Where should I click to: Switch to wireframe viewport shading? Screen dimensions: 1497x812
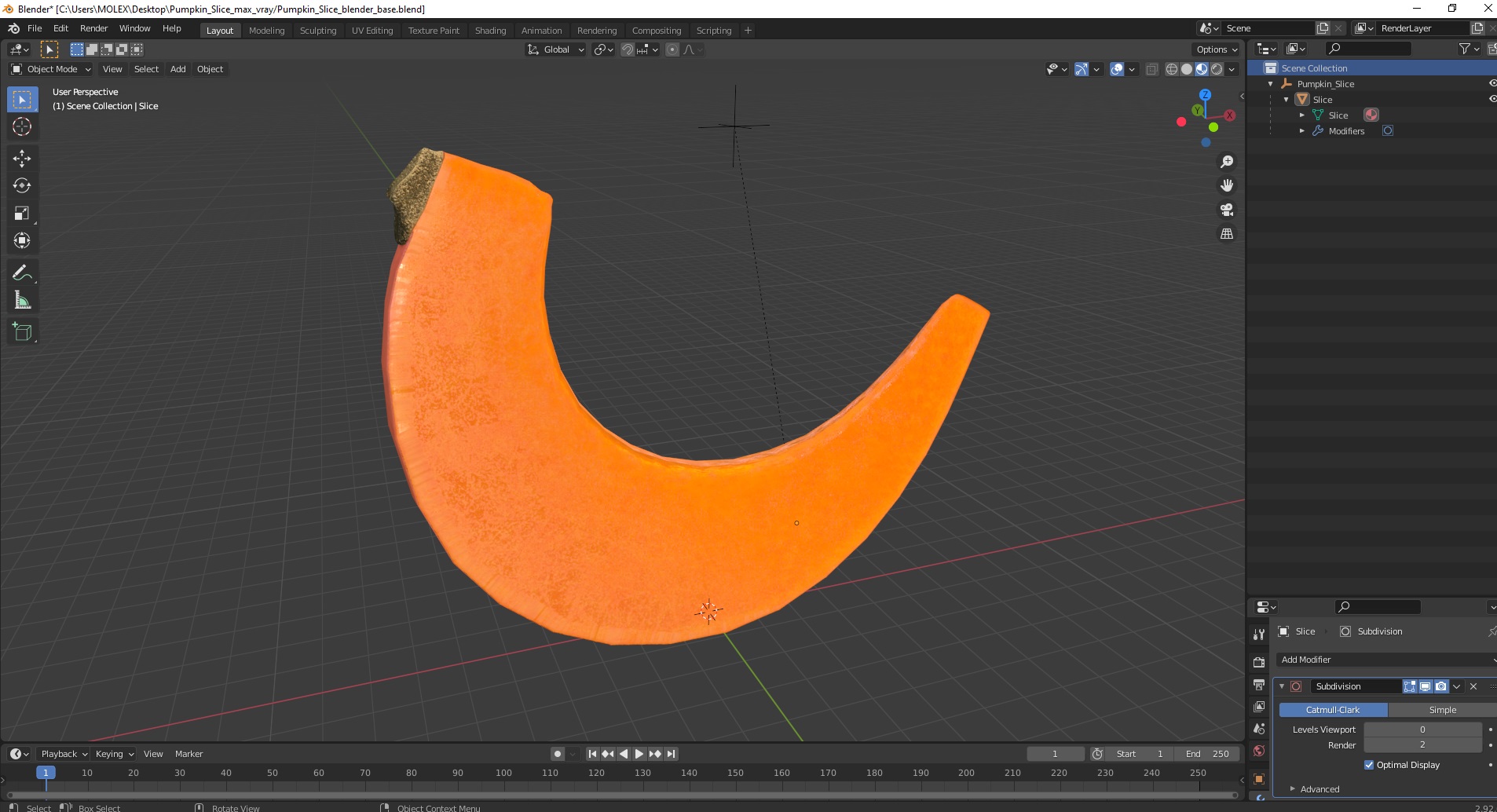tap(1172, 69)
